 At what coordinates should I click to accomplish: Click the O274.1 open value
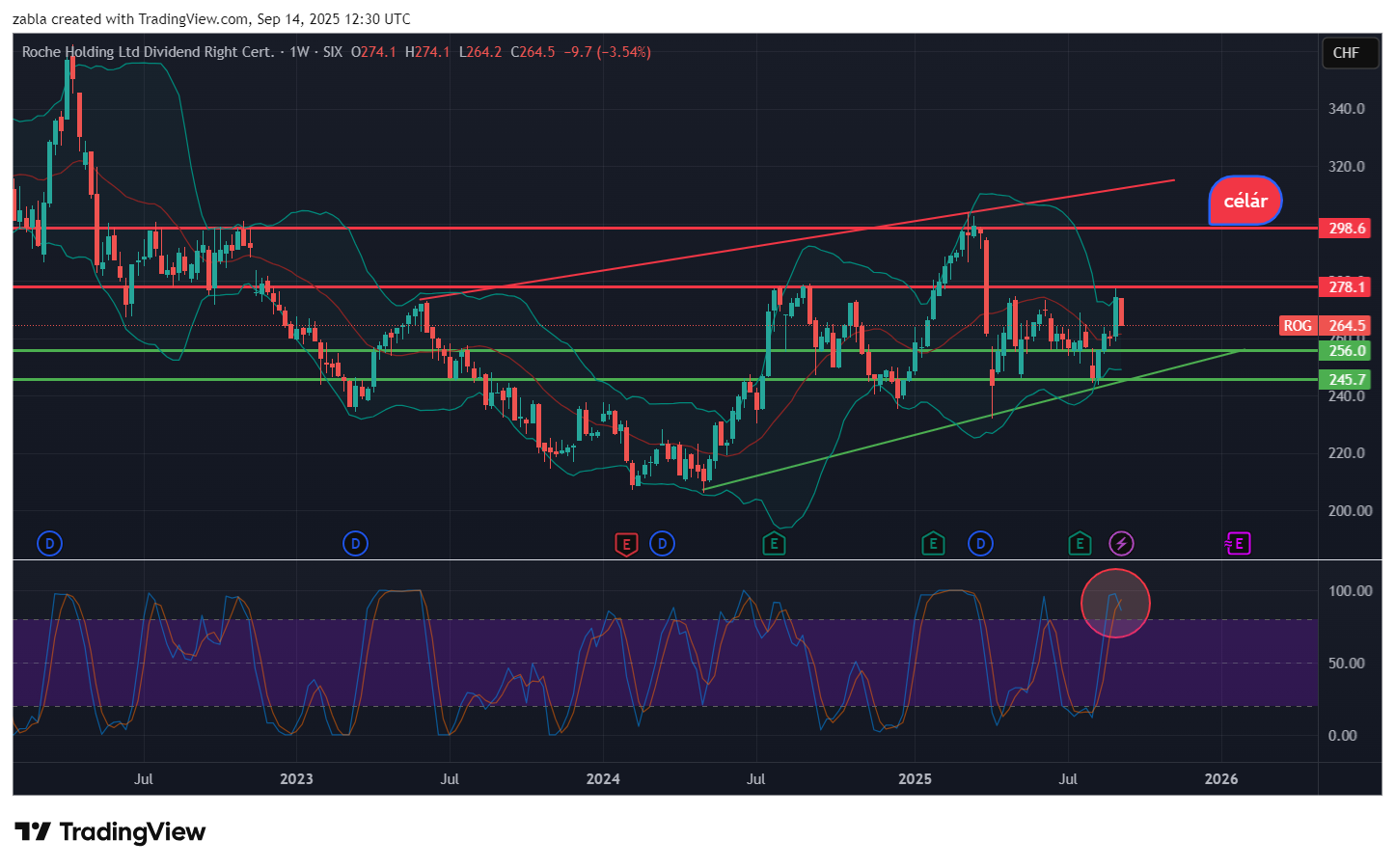[373, 52]
